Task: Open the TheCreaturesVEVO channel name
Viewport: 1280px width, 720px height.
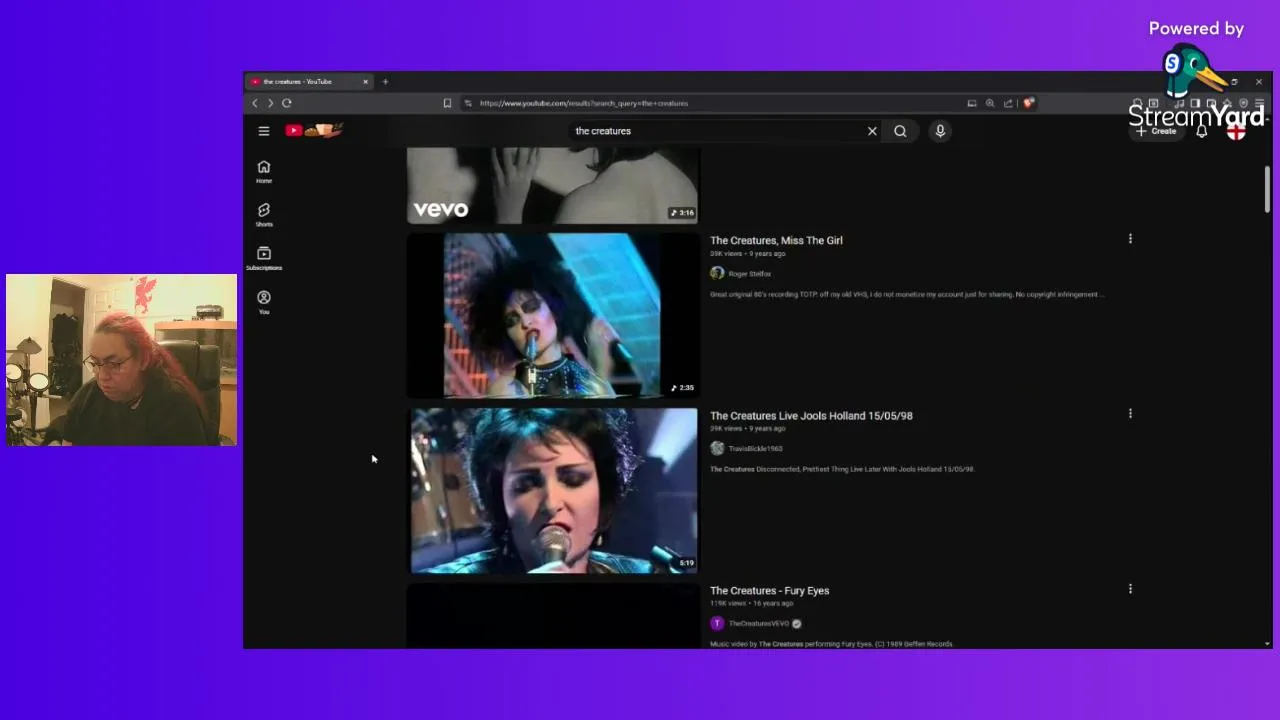Action: [758, 624]
